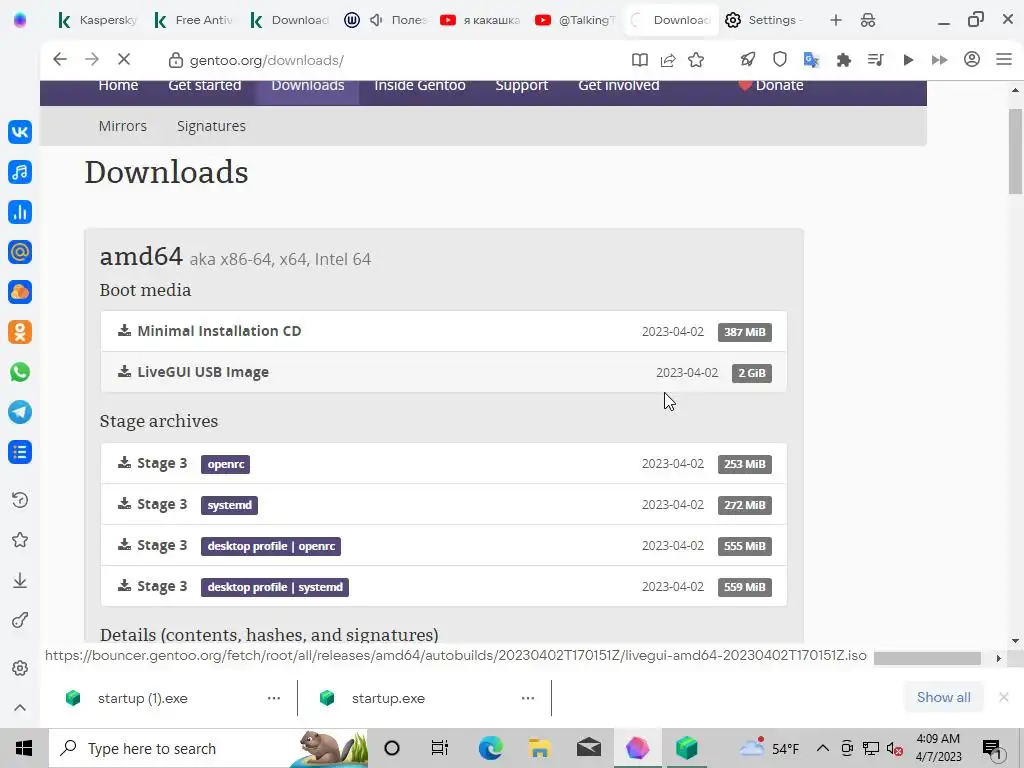Go back to previous page
Screen dimensions: 1024x768
pyautogui.click(x=59, y=59)
